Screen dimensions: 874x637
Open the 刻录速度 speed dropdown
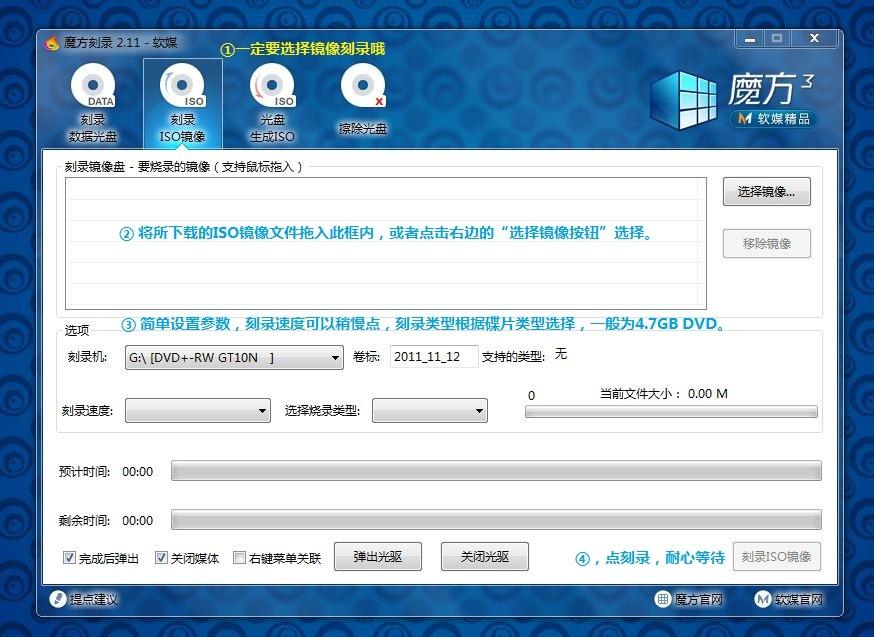198,411
